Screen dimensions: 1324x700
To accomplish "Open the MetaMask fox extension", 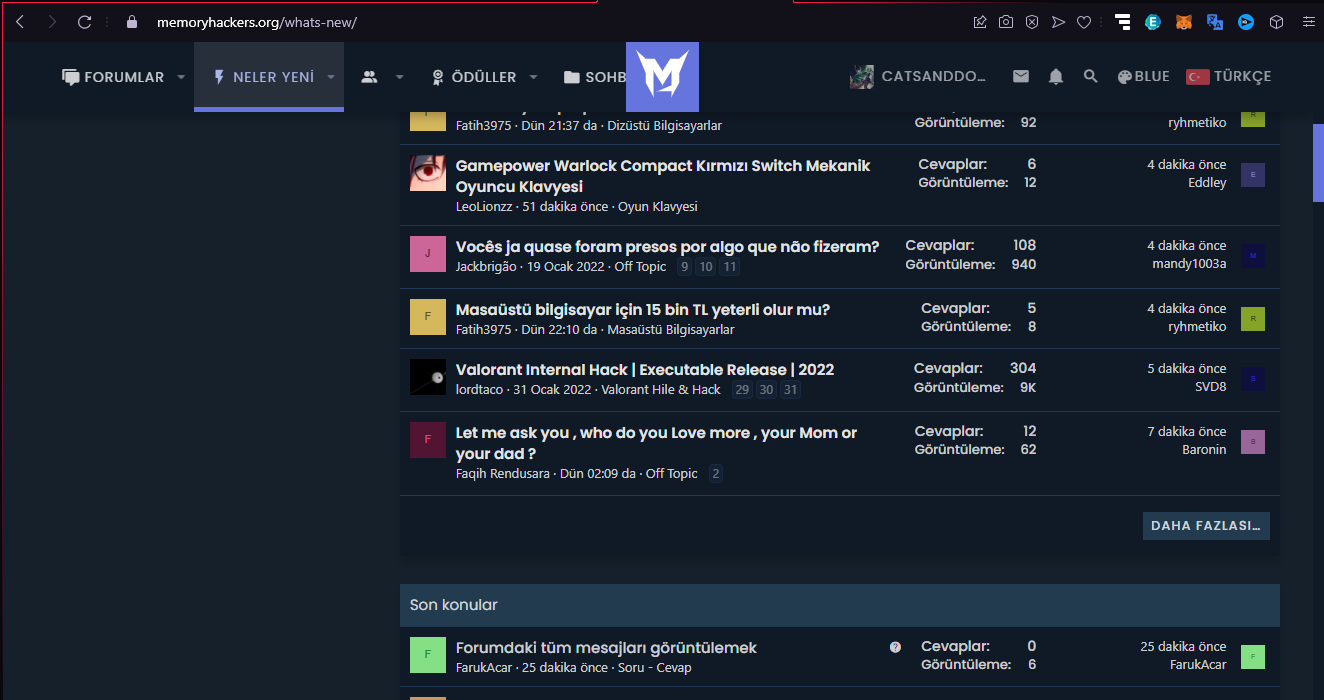I will tap(1183, 21).
